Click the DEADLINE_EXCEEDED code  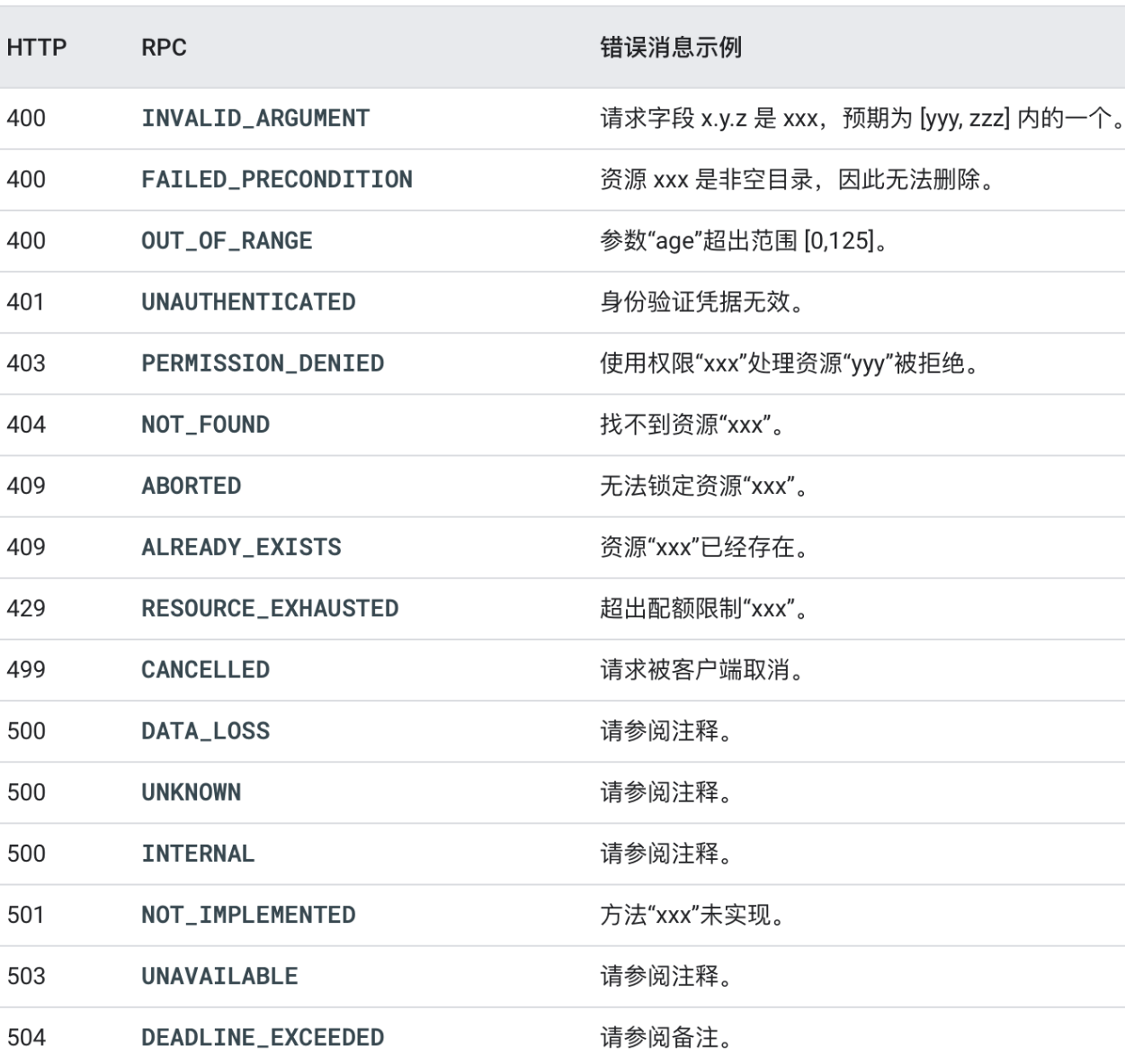[263, 1036]
